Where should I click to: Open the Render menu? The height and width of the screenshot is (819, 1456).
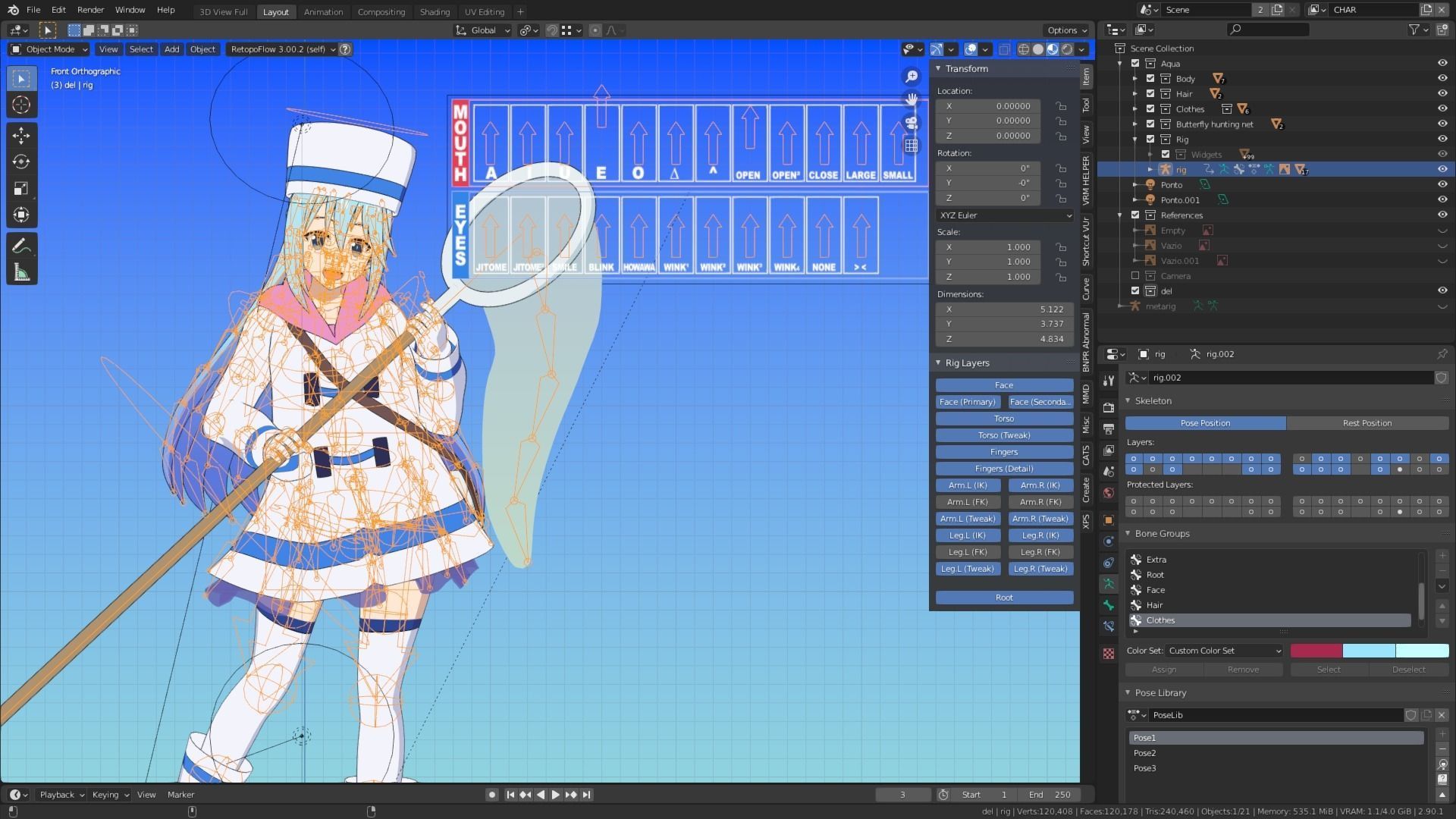coord(90,11)
